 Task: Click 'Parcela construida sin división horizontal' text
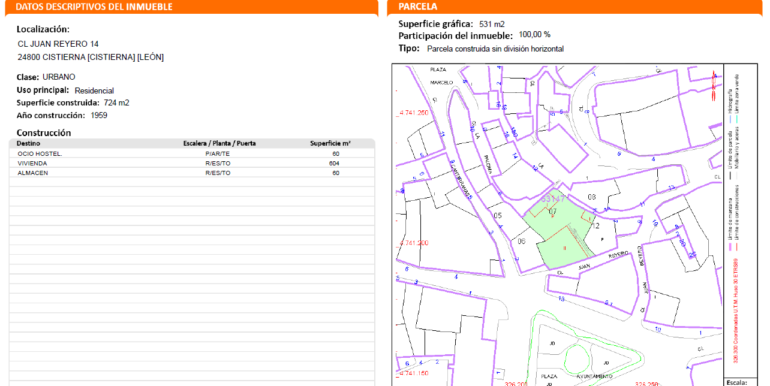pos(495,49)
